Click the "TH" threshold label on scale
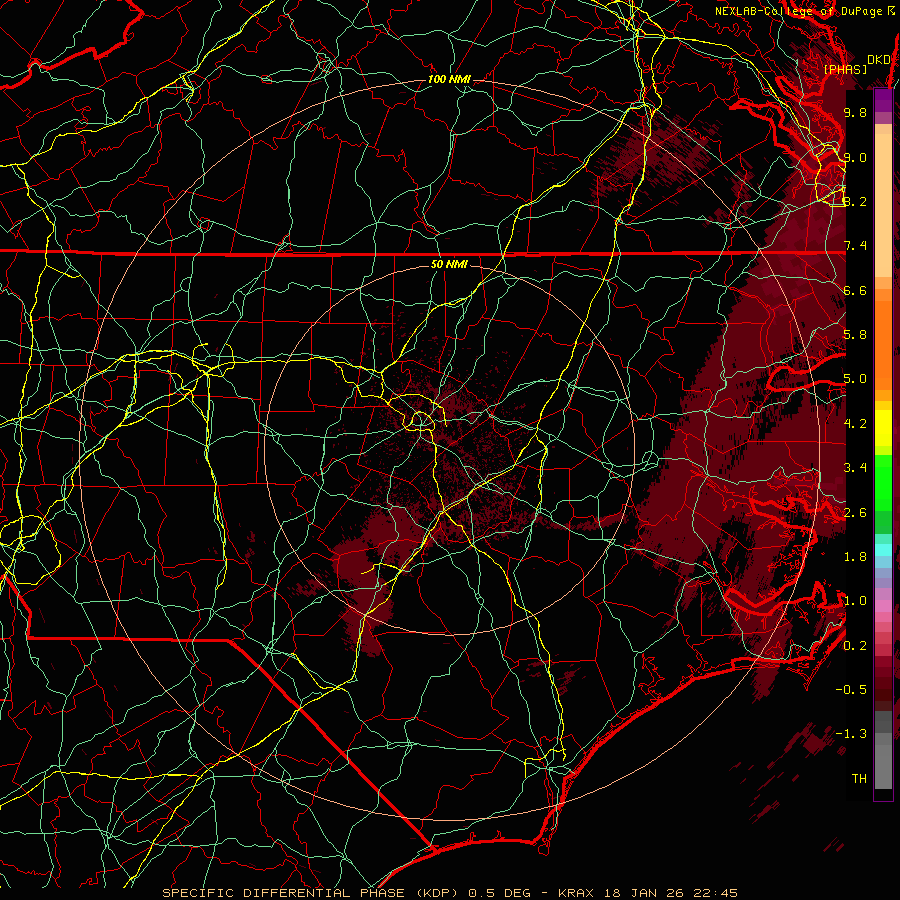Screen dimensions: 900x900 [x=859, y=779]
